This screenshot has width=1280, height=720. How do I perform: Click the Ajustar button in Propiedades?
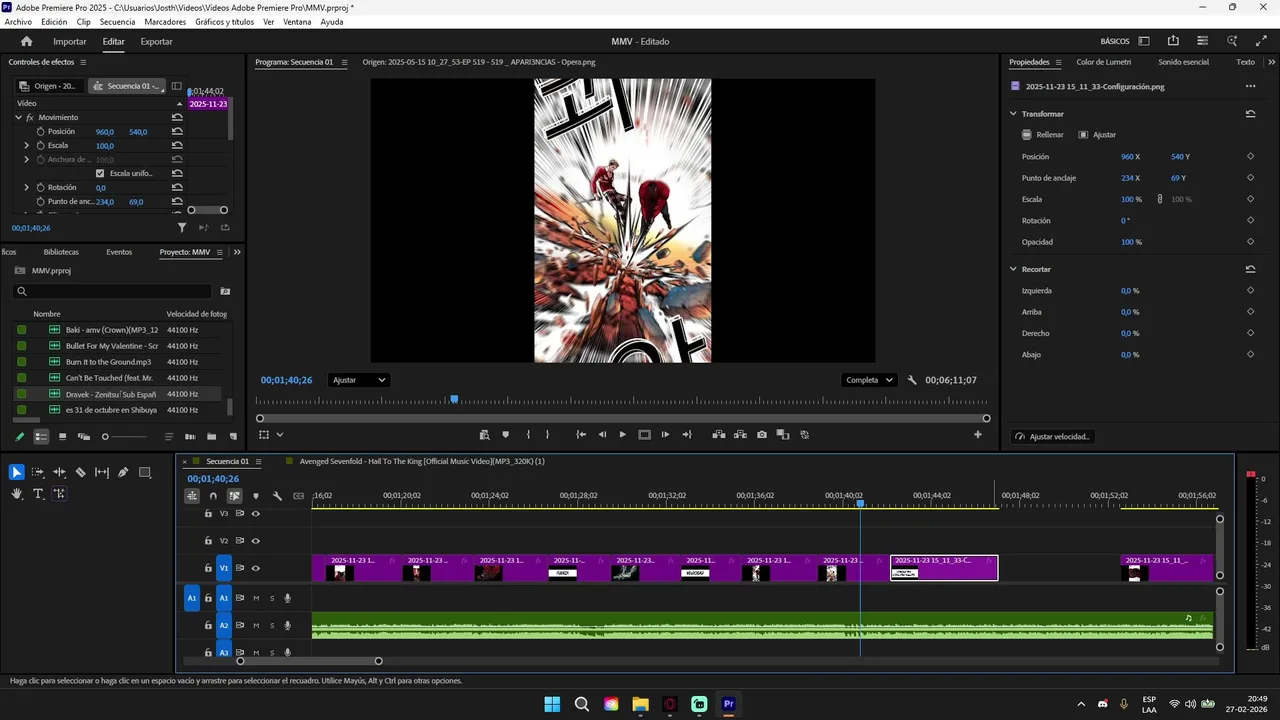click(1097, 135)
